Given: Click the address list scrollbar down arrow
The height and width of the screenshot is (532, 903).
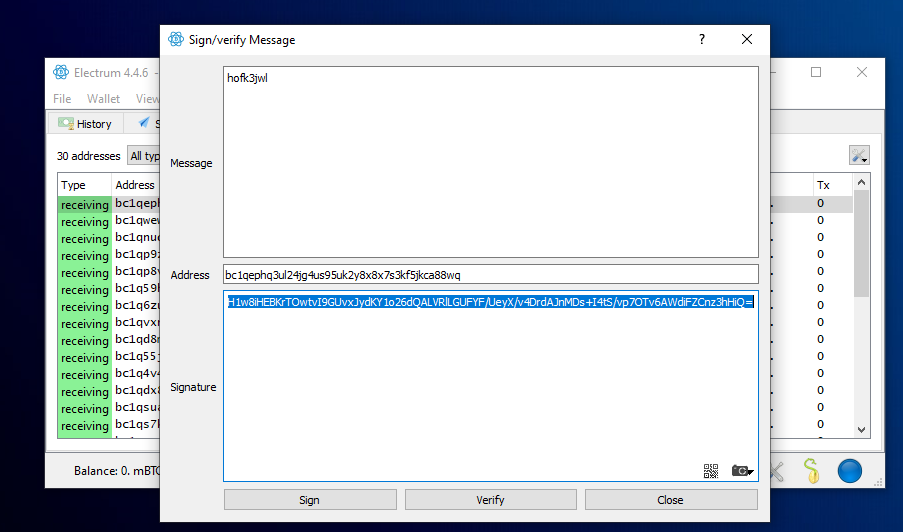Looking at the screenshot, I should [862, 429].
